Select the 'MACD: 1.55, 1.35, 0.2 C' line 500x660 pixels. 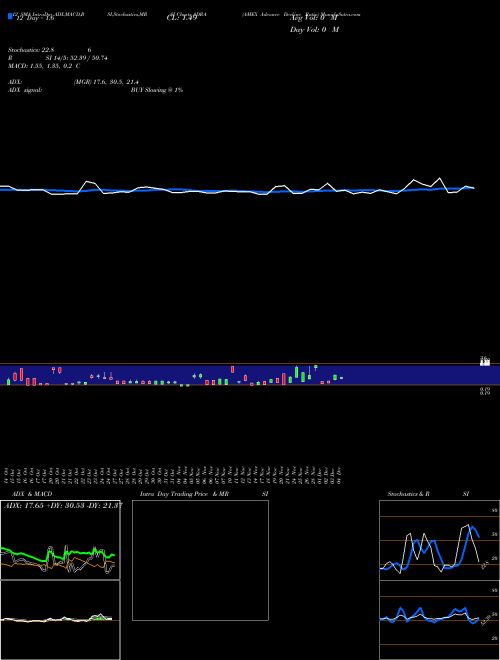[44, 66]
